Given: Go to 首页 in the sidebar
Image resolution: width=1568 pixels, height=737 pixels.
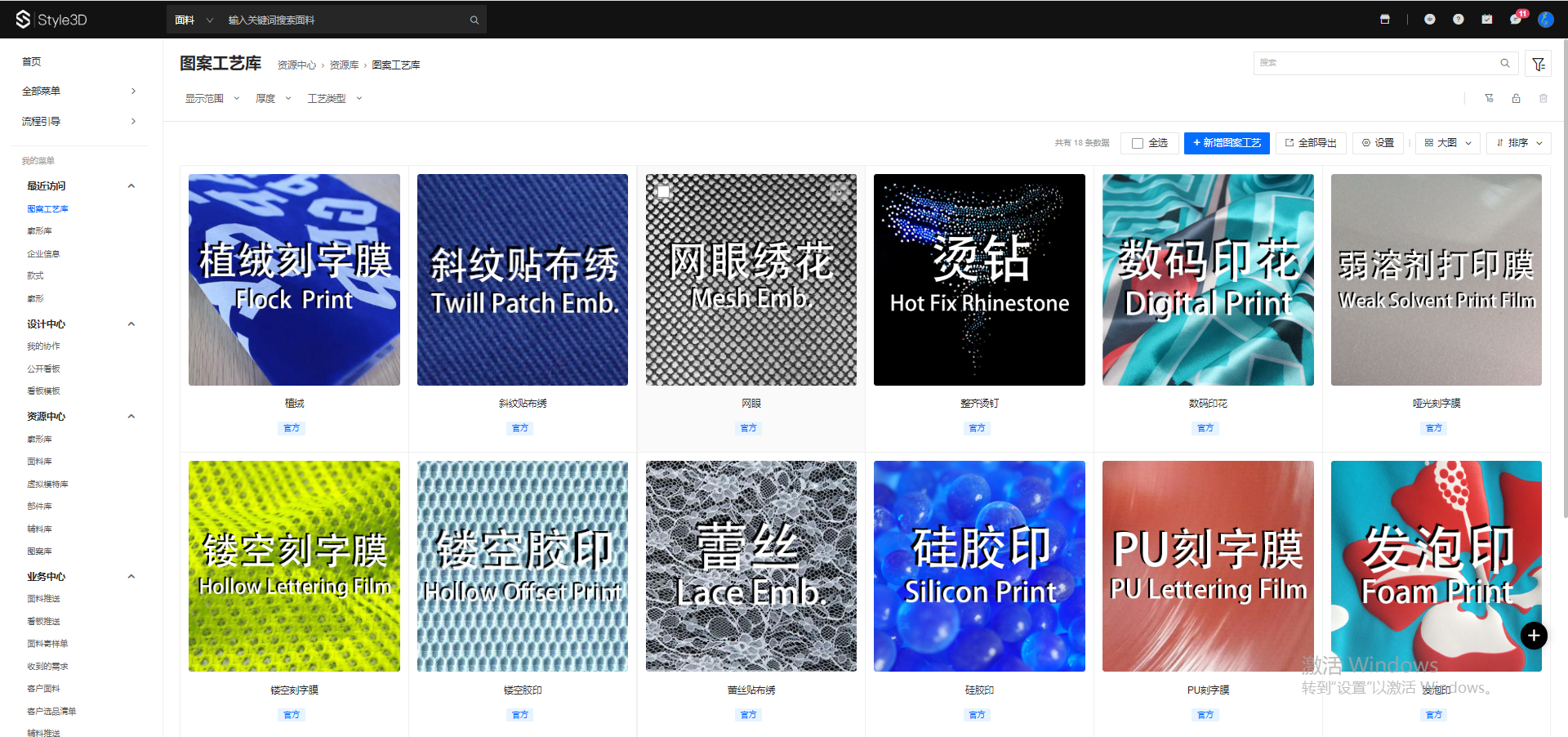Looking at the screenshot, I should pos(32,62).
